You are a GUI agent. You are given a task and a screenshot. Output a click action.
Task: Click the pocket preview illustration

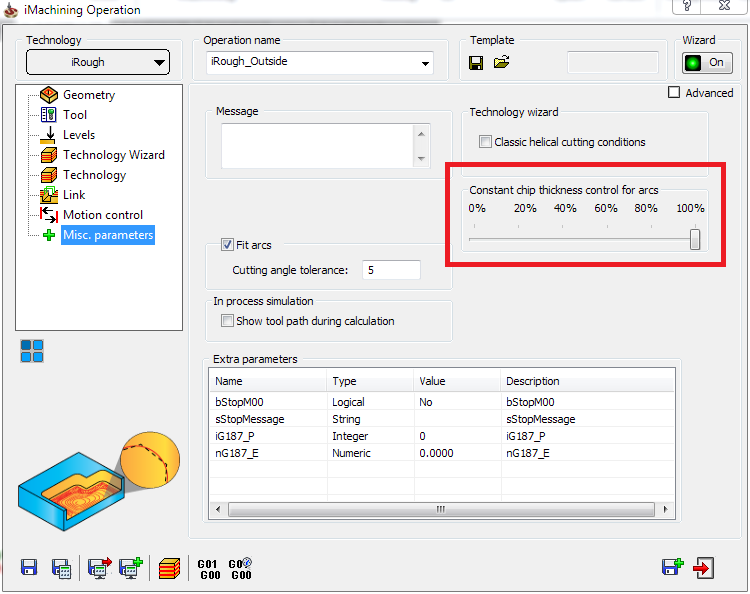[x=99, y=481]
